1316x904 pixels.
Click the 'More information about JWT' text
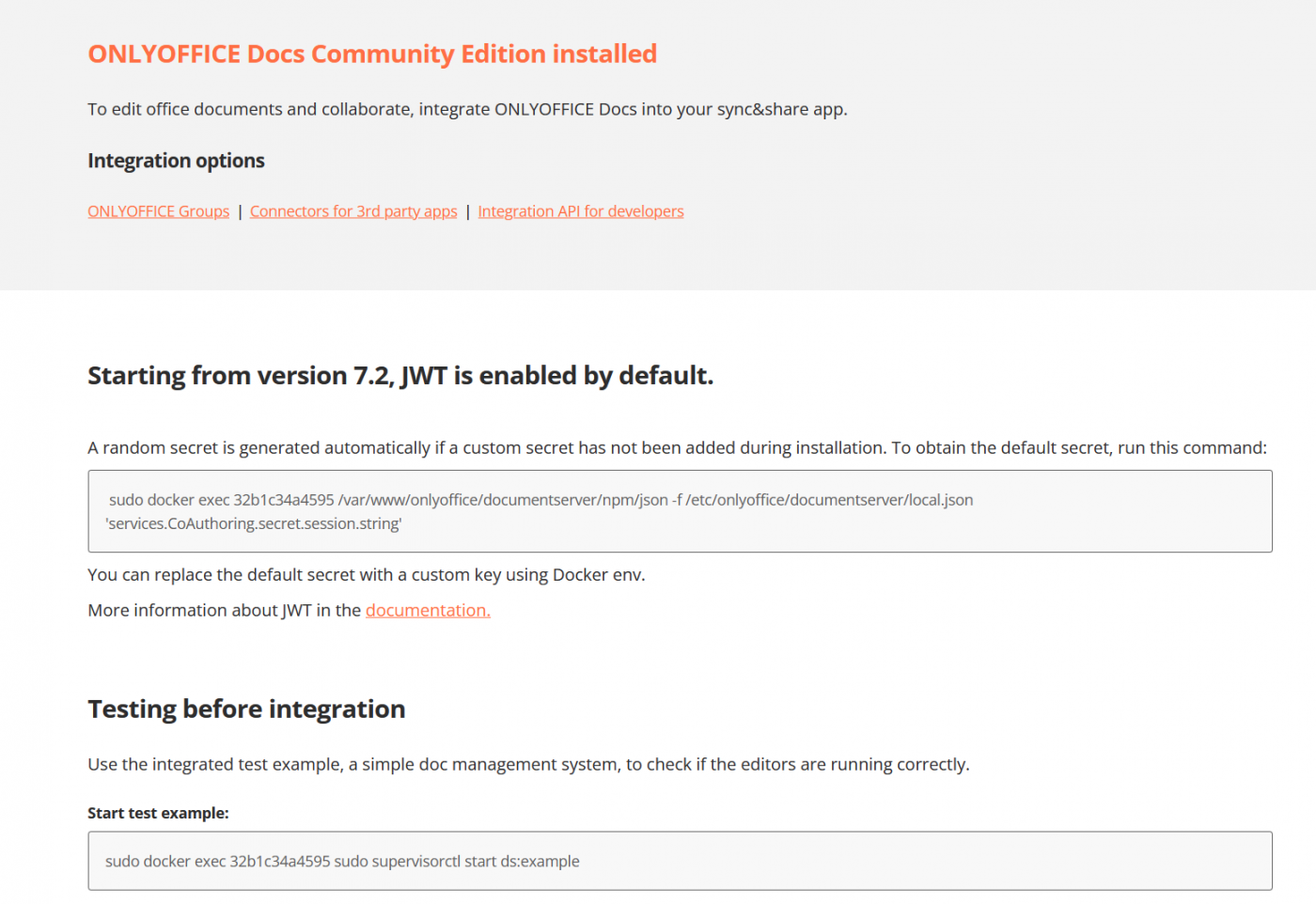click(x=224, y=611)
